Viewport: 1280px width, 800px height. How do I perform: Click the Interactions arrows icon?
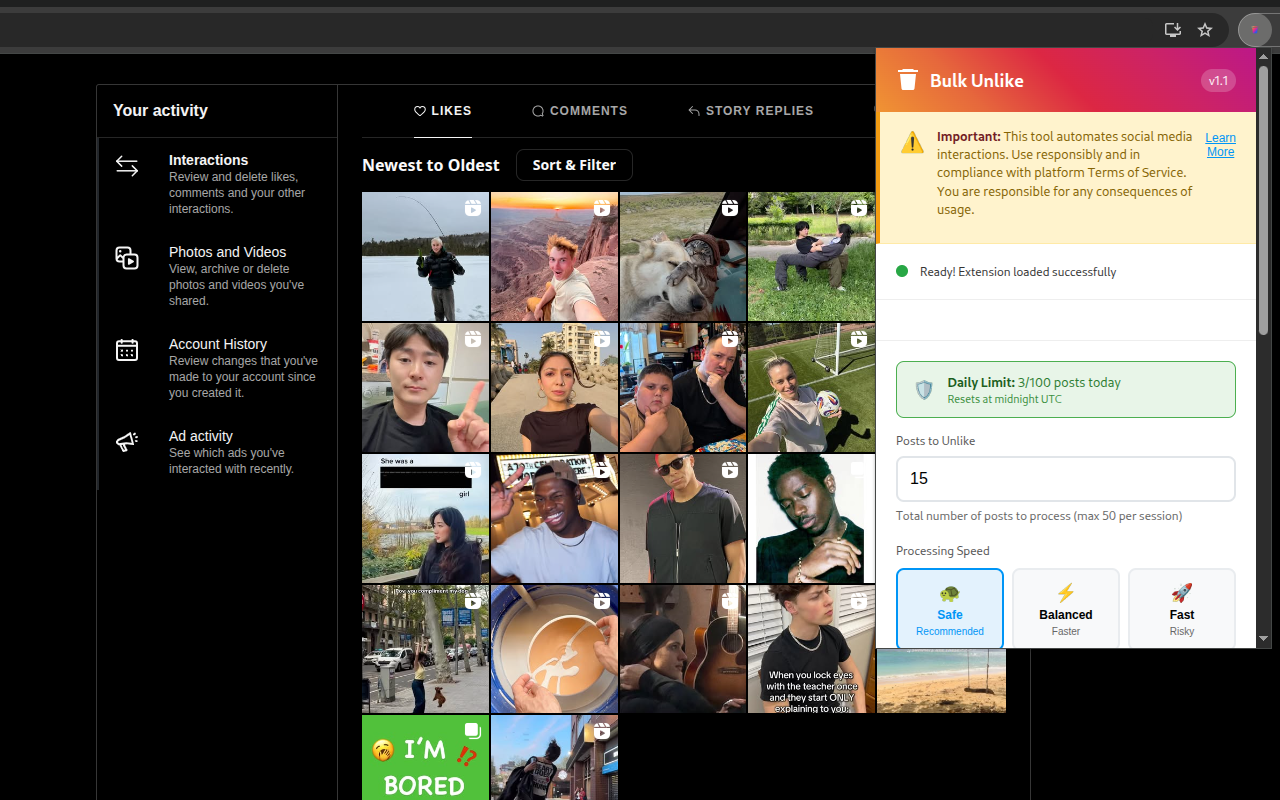(x=127, y=167)
